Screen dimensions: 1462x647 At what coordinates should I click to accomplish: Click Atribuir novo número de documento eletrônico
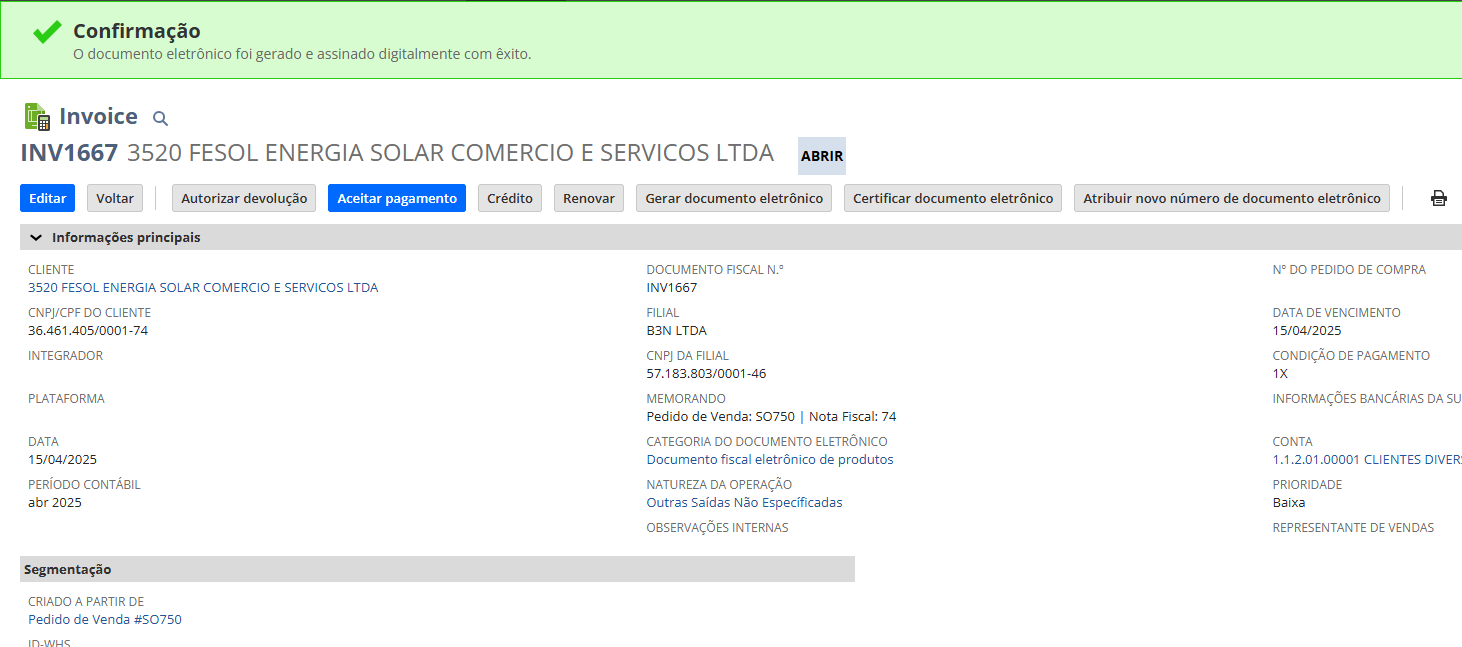tap(1231, 198)
